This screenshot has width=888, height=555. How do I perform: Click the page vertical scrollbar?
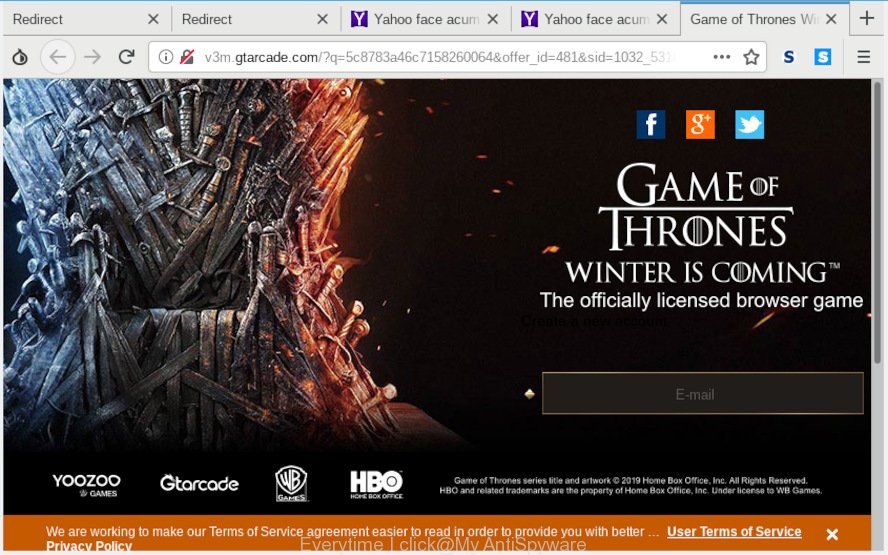(877, 224)
